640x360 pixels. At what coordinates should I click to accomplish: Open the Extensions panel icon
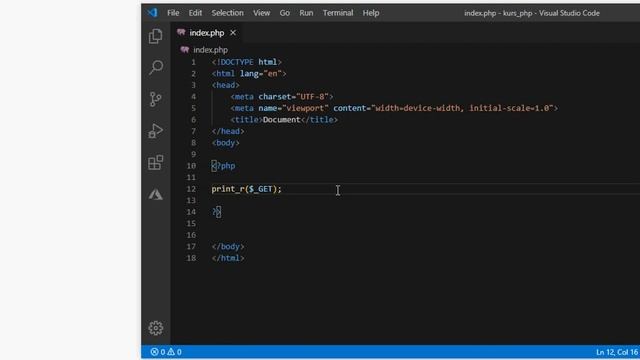pyautogui.click(x=156, y=162)
